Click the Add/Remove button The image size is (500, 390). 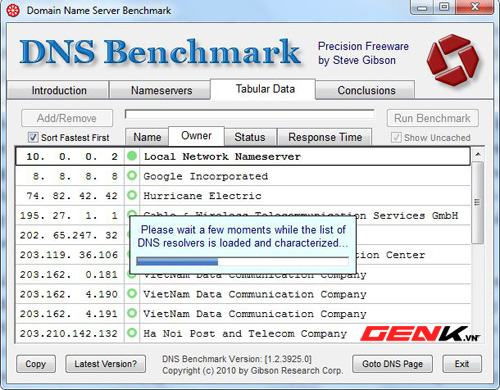click(x=67, y=118)
